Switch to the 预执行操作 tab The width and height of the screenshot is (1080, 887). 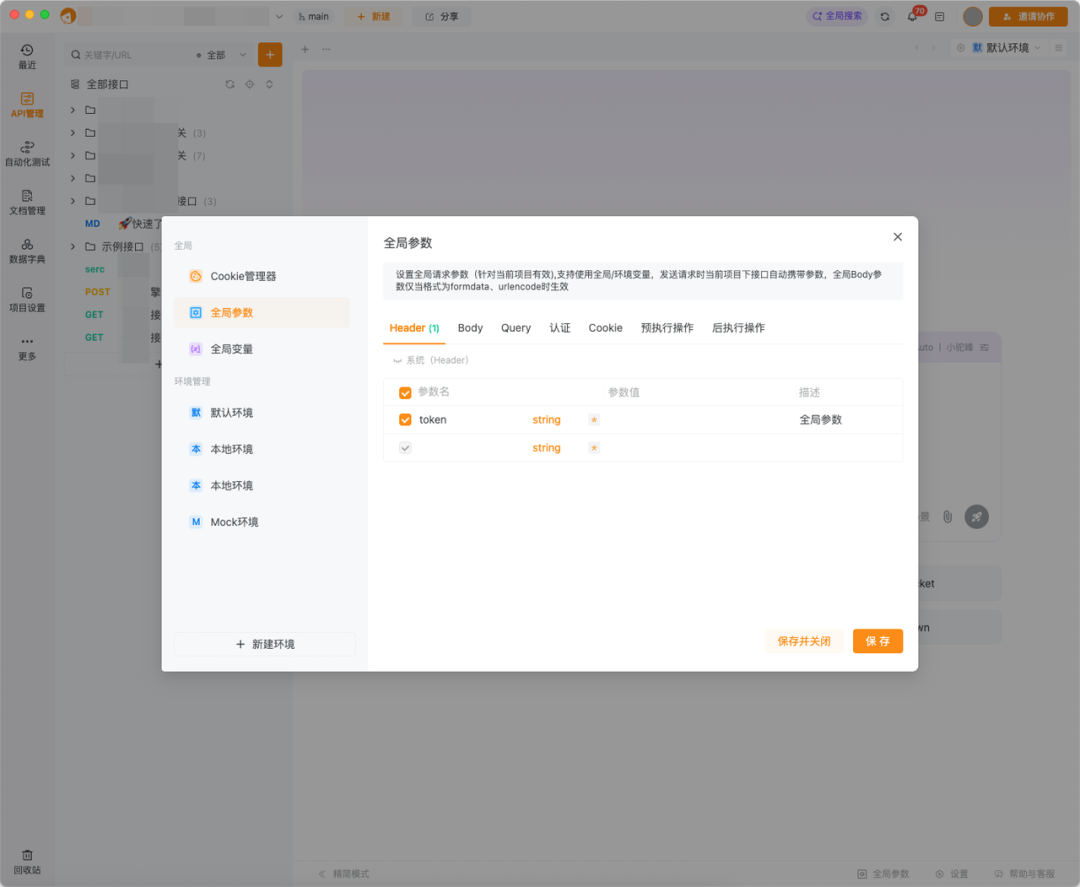pos(667,328)
